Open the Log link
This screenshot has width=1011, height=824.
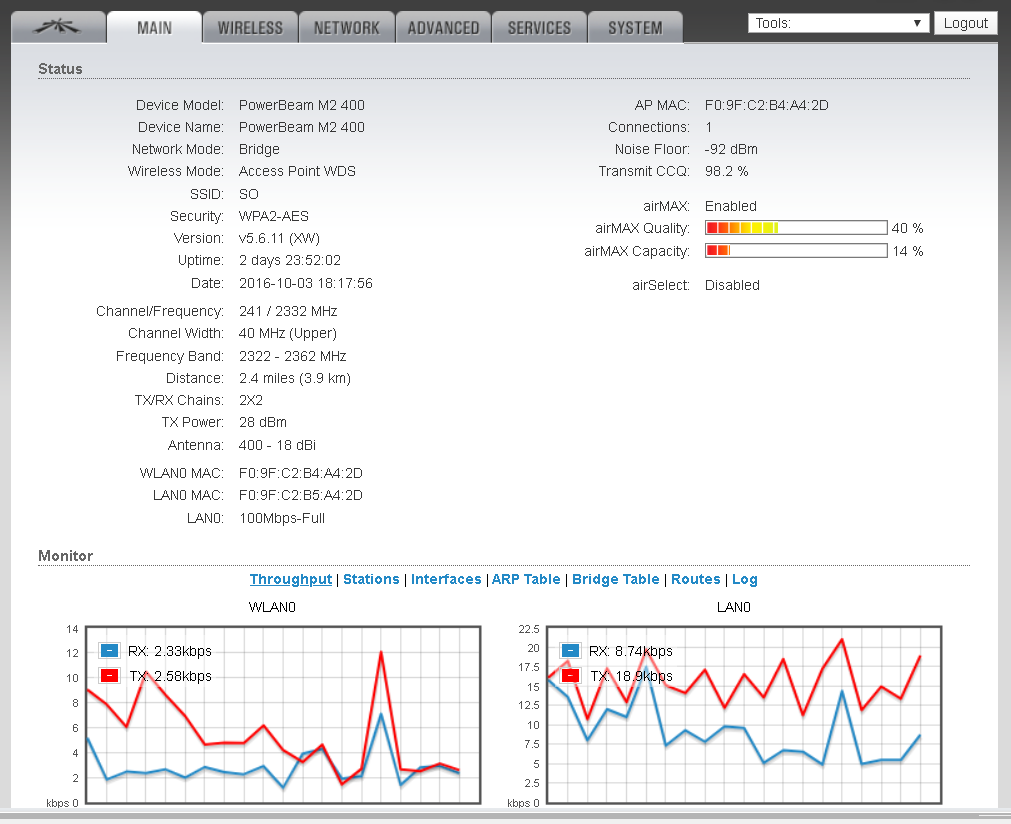point(745,579)
